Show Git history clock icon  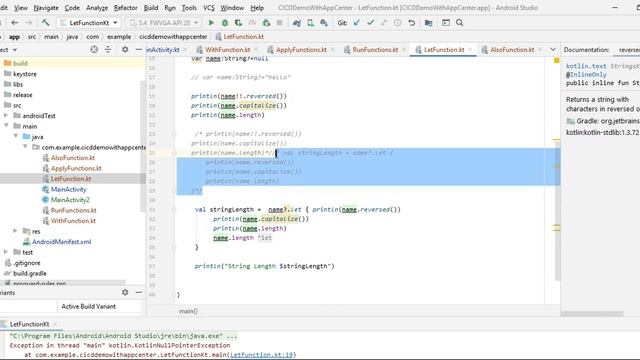tap(398, 23)
